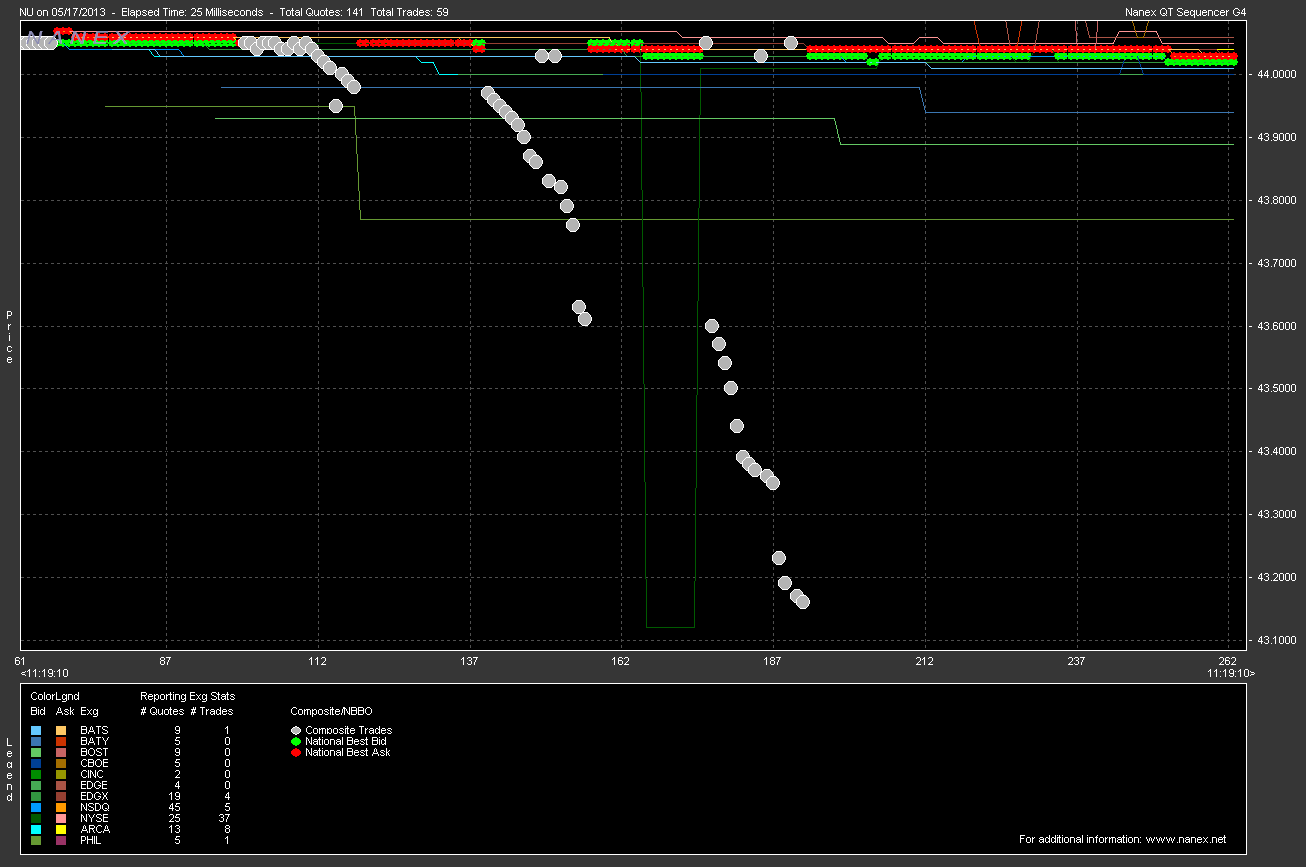Click the PHIL exchange name in legend
Screen dimensions: 1306x867
click(x=91, y=841)
